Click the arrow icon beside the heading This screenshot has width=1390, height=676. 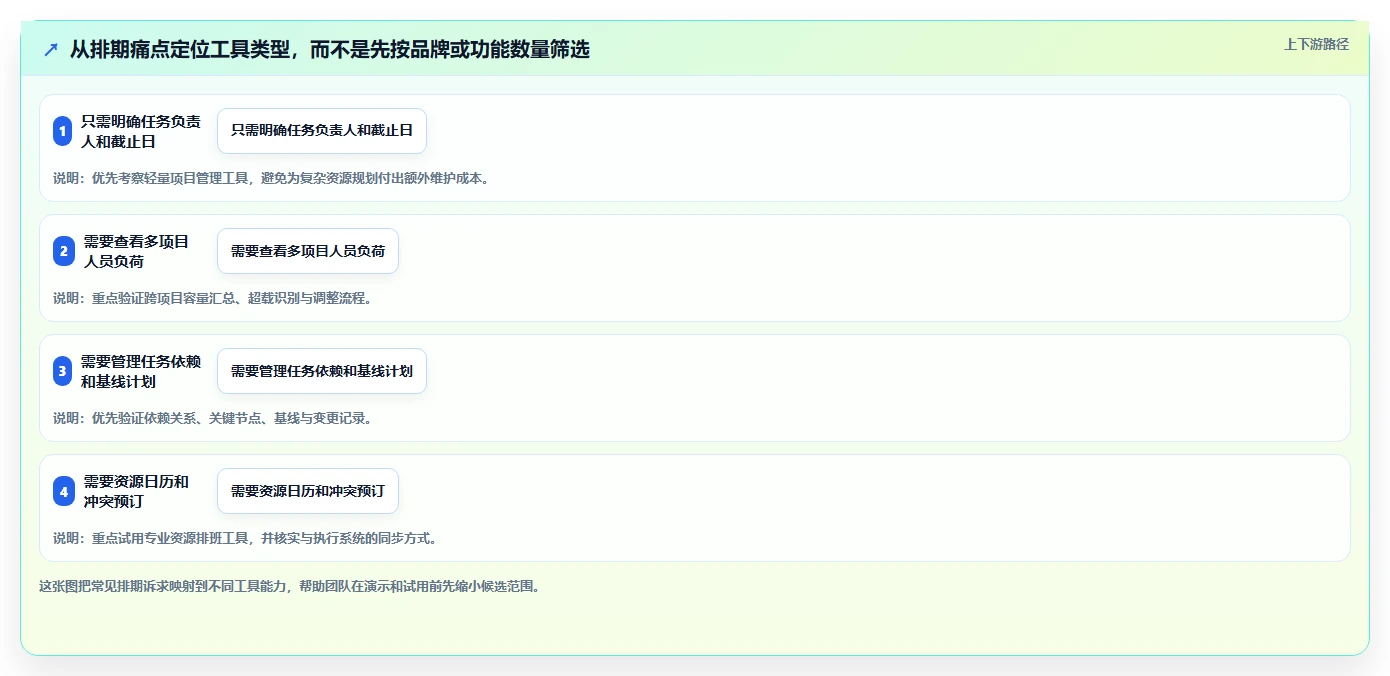51,49
